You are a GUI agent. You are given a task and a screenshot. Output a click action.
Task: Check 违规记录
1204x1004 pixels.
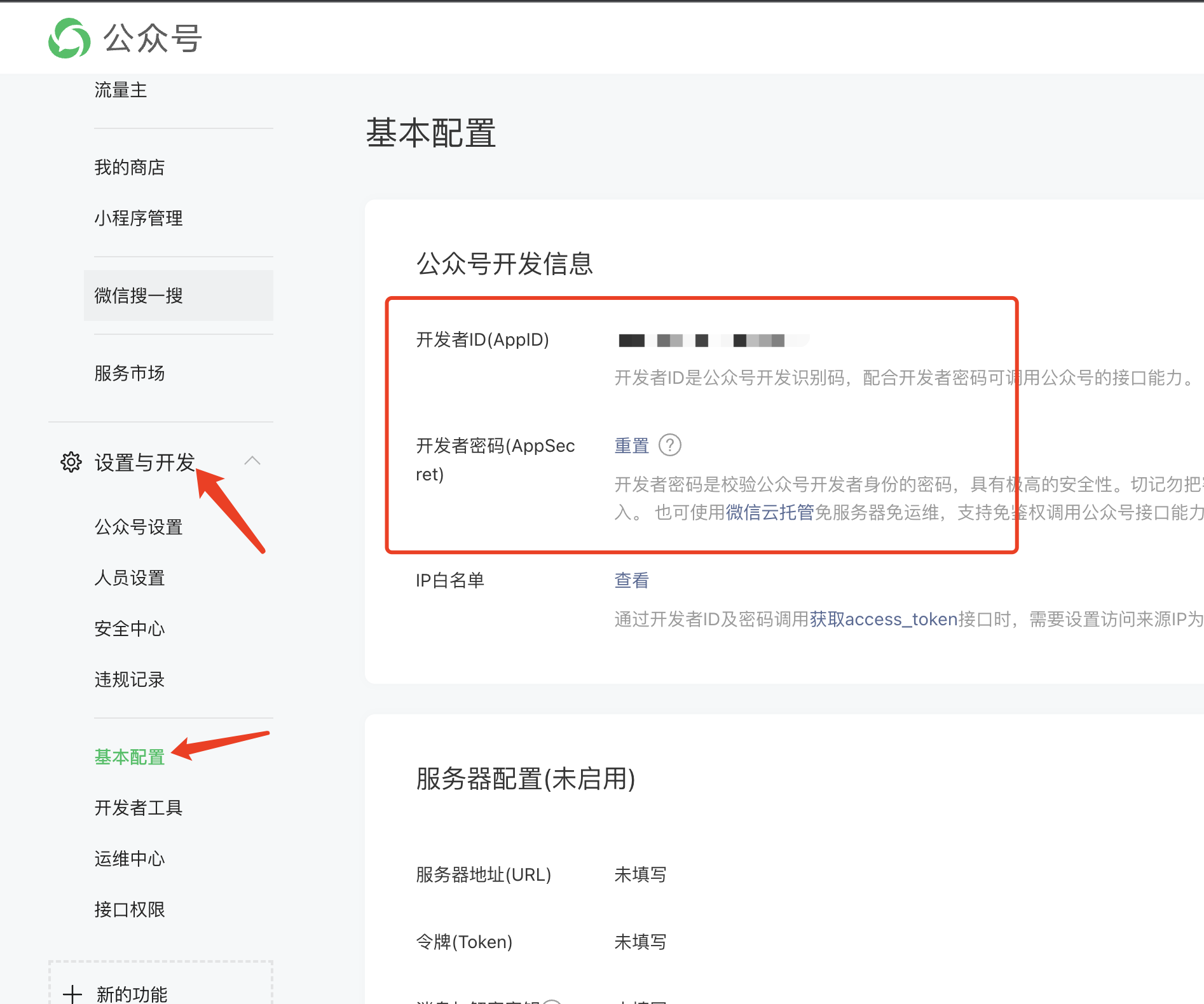click(x=129, y=680)
